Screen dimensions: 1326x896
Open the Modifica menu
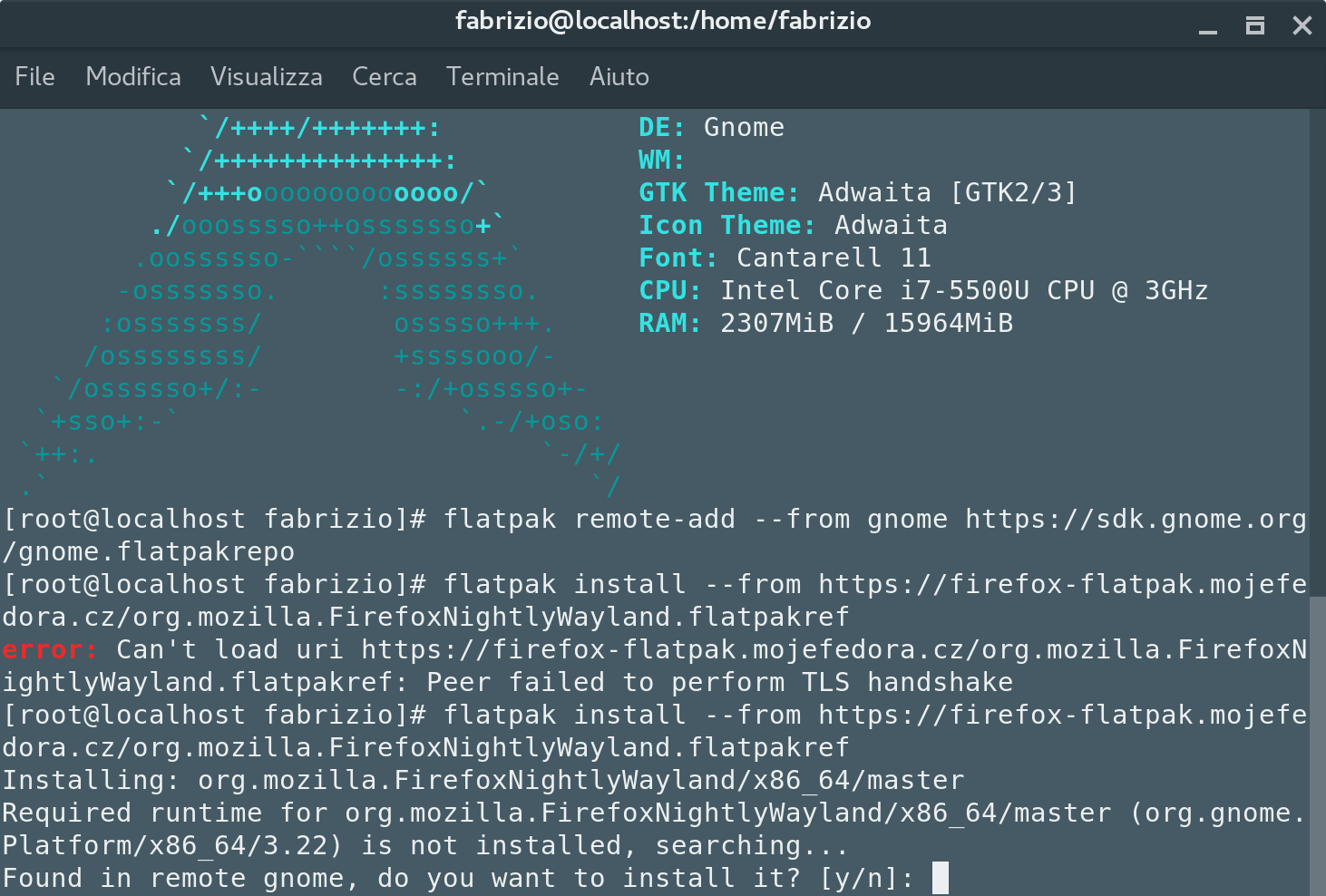click(133, 77)
